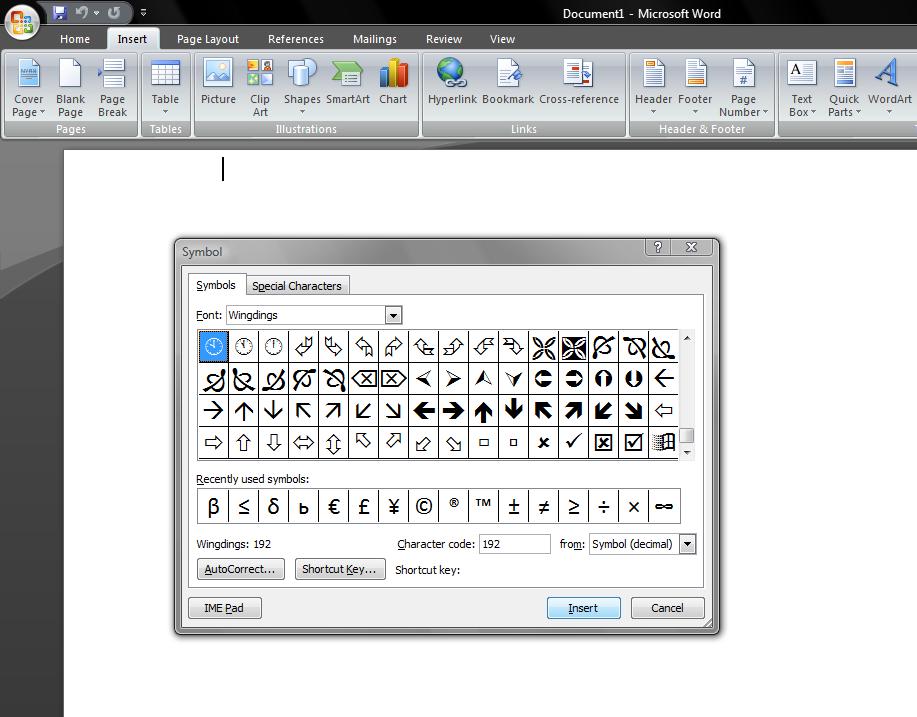Open the Mailings ribbon tab
The height and width of the screenshot is (717, 917).
coord(375,39)
